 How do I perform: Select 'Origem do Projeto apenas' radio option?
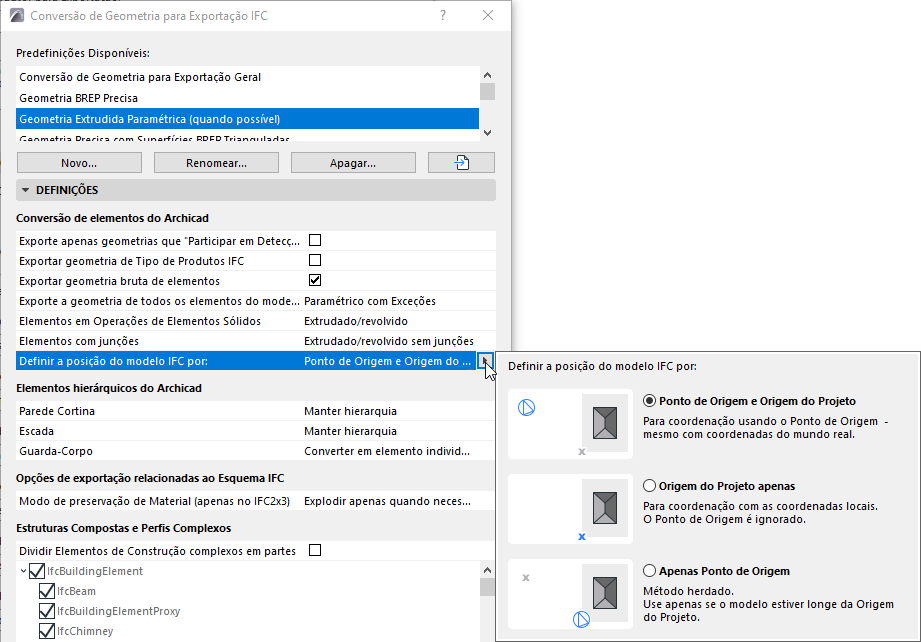(x=649, y=486)
